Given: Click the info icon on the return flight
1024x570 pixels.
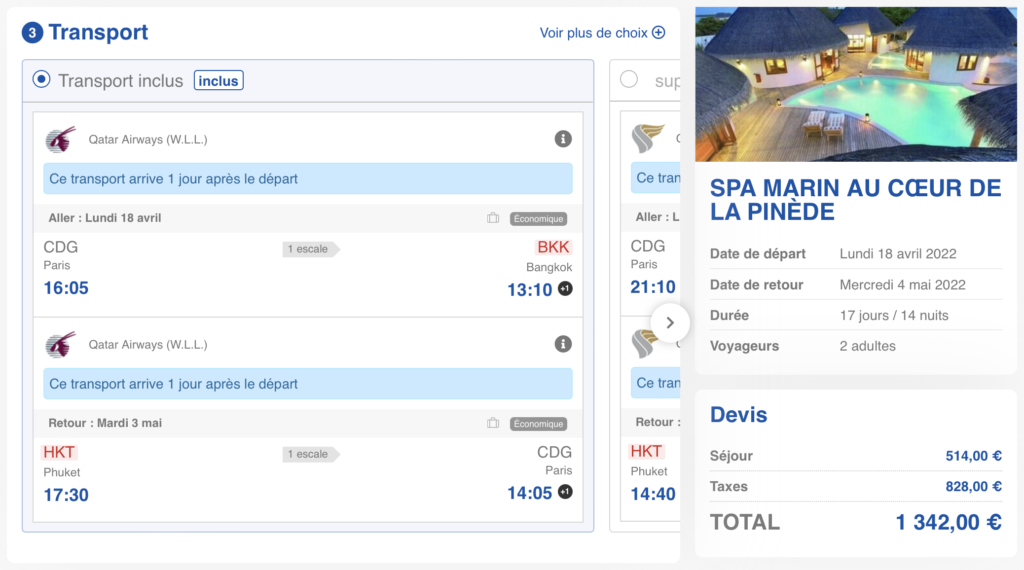Looking at the screenshot, I should tap(563, 344).
